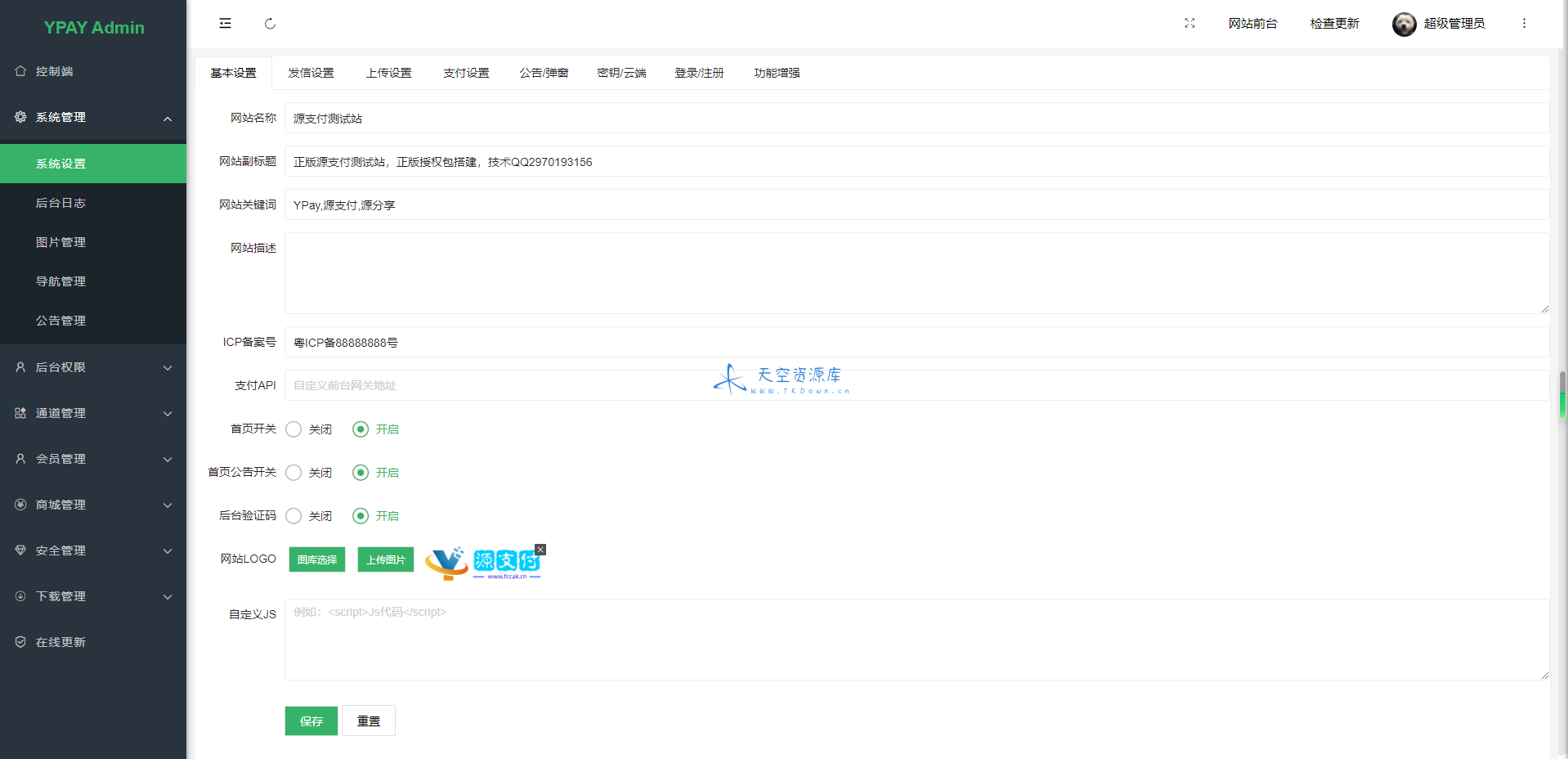The image size is (1568, 759).
Task: Switch to the 密钥/云端 tab
Action: tap(622, 73)
